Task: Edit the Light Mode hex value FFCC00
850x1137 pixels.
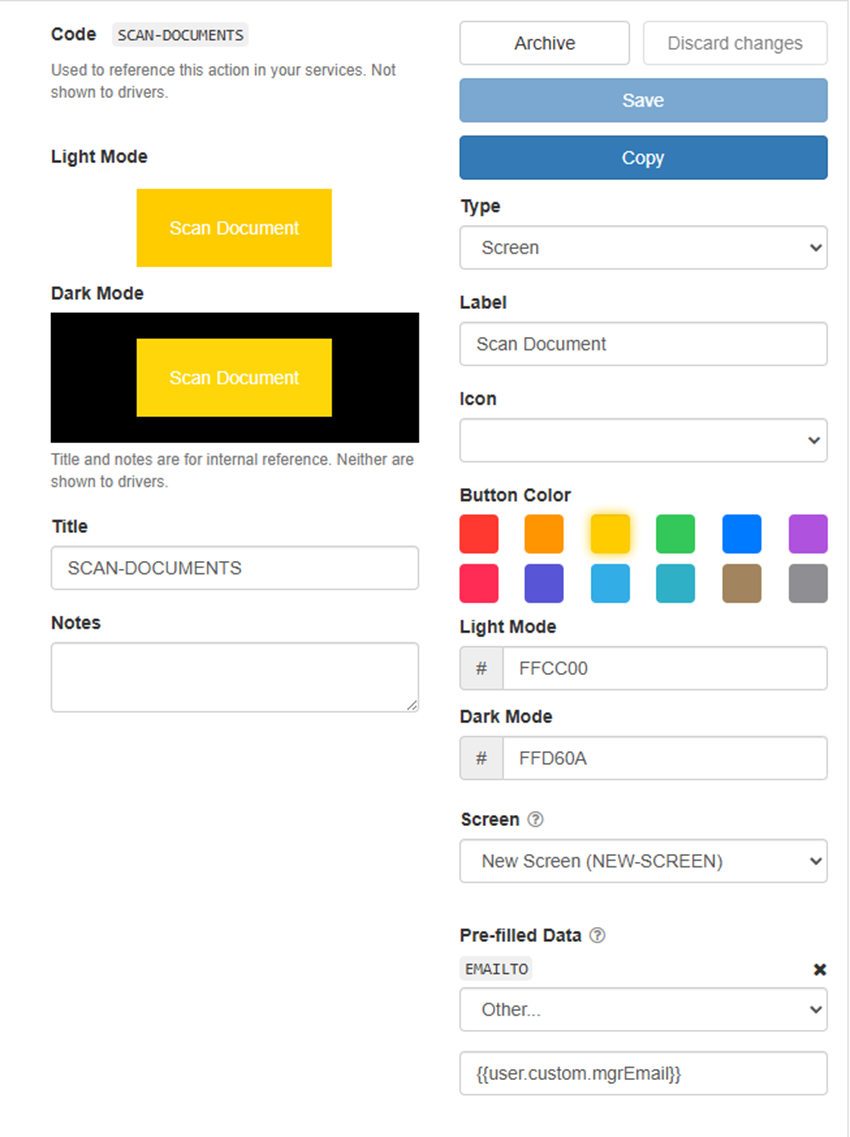Action: click(664, 668)
